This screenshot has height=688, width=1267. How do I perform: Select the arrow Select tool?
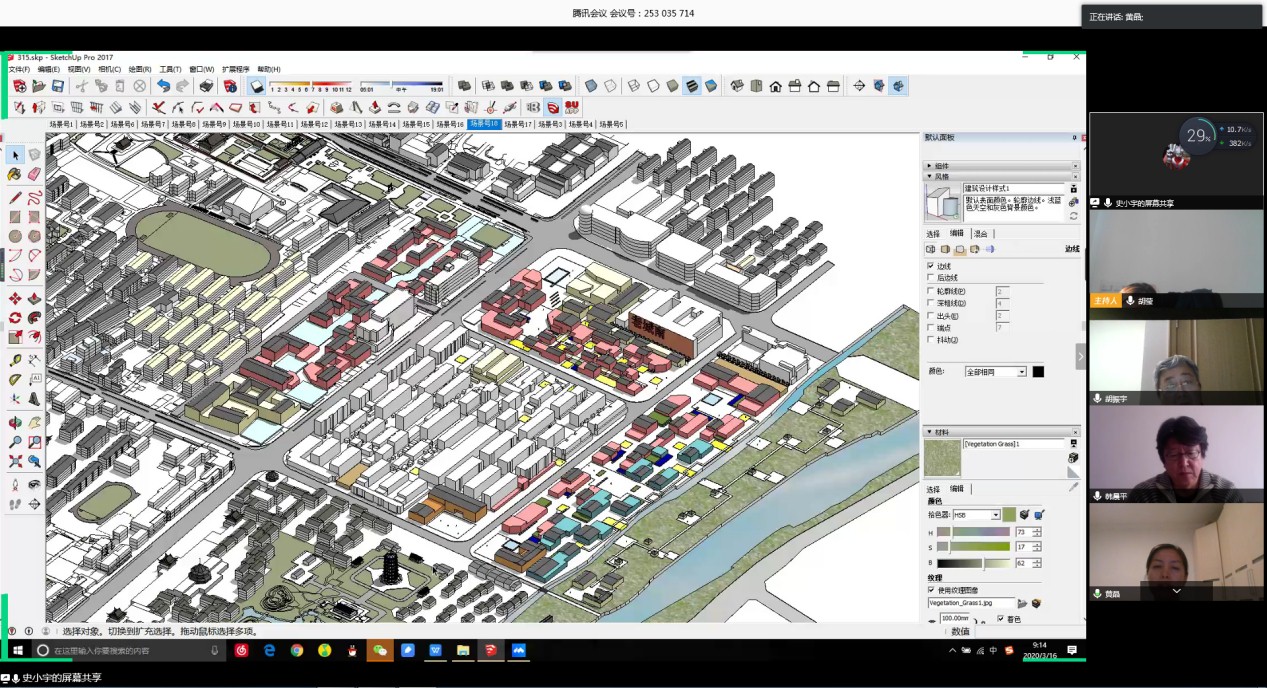[x=16, y=154]
